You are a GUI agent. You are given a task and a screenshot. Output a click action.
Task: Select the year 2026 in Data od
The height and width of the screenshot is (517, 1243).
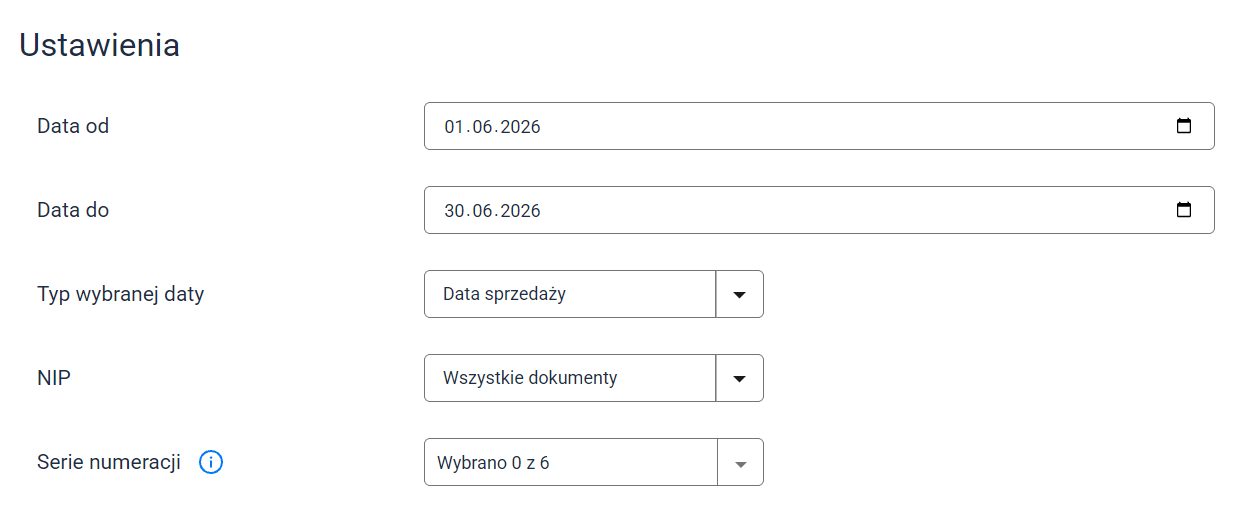click(521, 127)
